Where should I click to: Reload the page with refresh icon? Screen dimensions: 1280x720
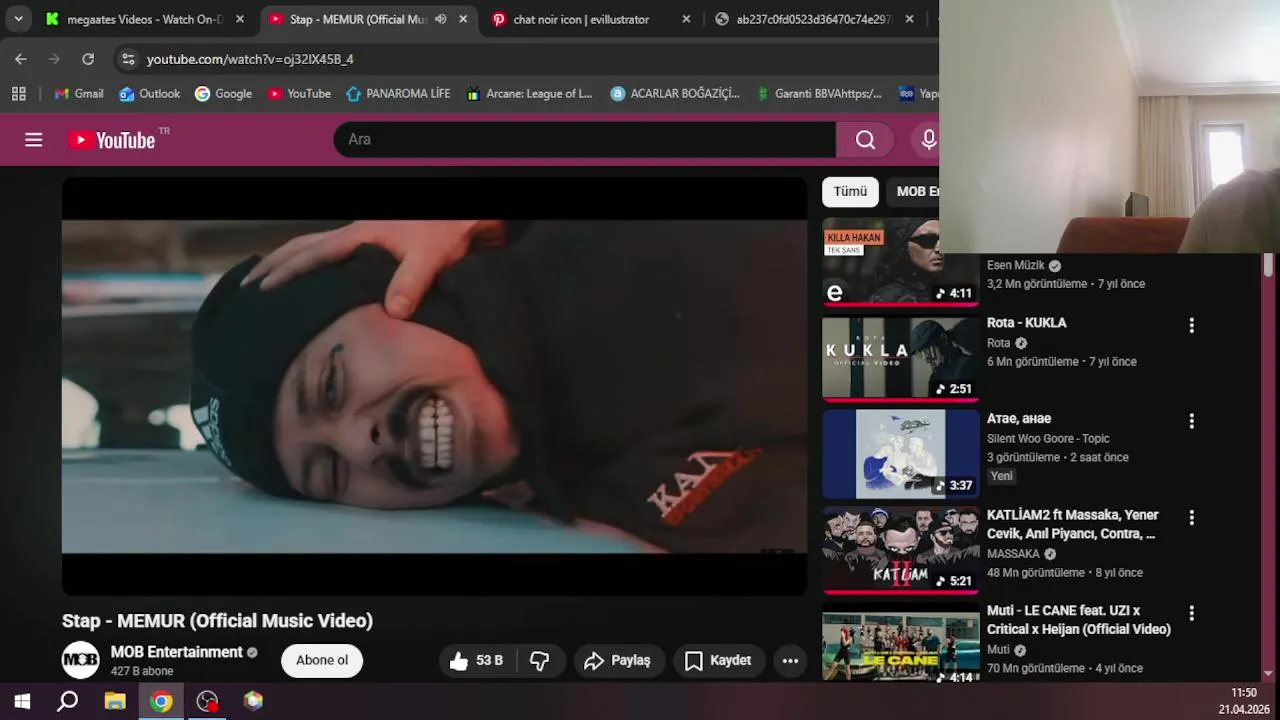click(x=88, y=59)
